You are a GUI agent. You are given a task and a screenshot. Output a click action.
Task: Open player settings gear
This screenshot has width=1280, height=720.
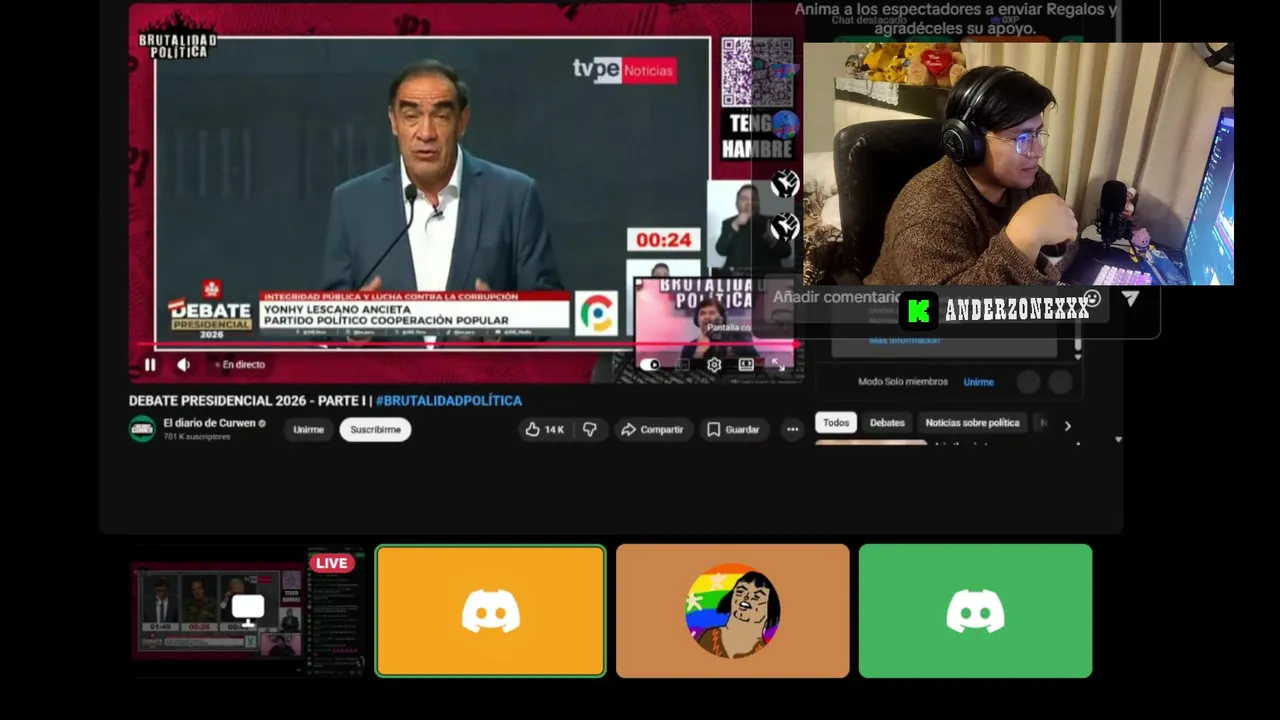coord(714,365)
